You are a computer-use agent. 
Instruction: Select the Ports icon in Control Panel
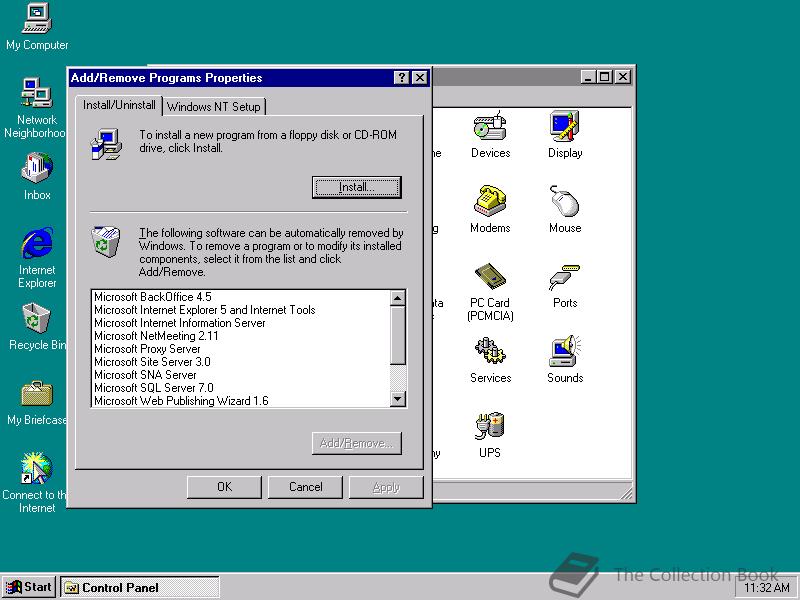[565, 286]
